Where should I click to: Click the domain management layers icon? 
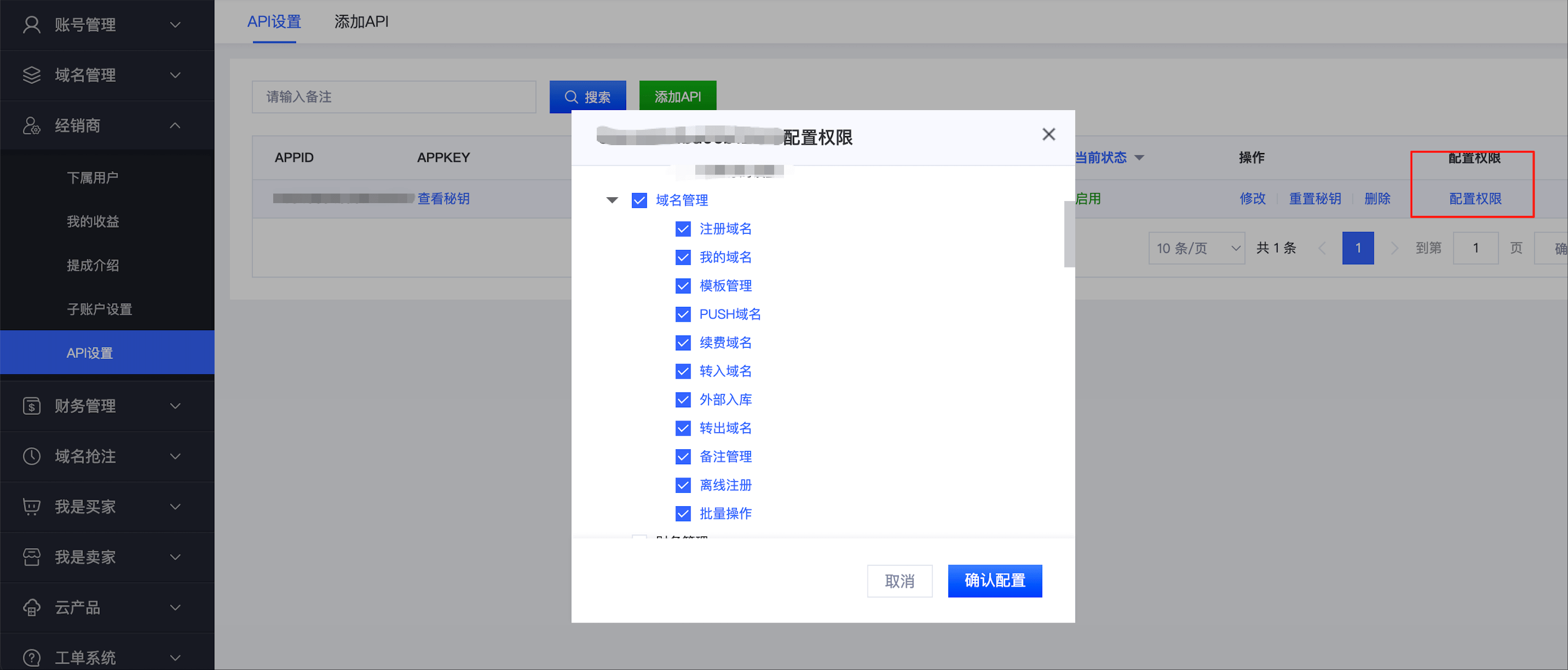pos(32,75)
